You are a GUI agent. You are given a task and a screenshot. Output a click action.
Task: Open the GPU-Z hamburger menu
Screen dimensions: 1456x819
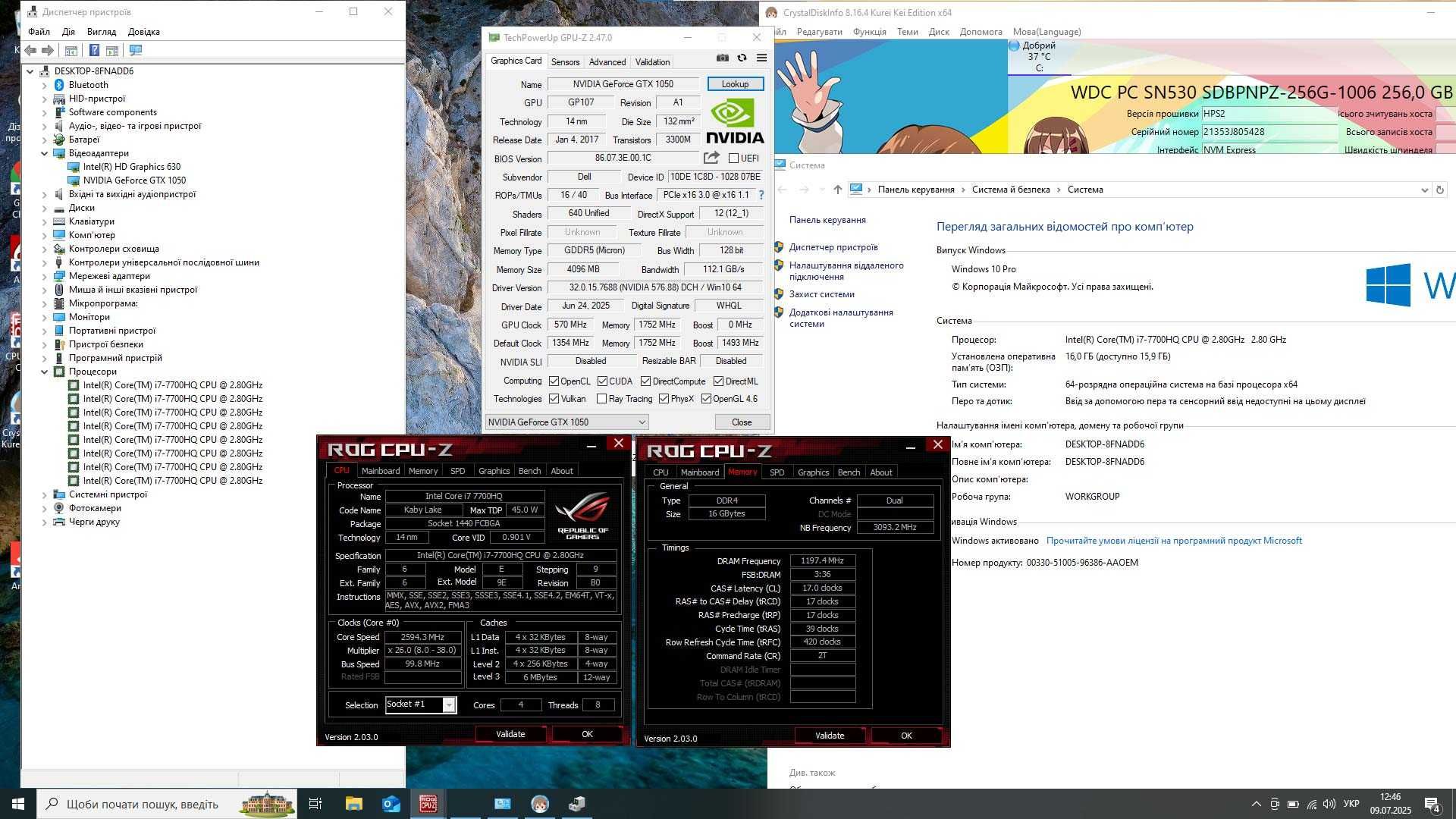pyautogui.click(x=761, y=58)
